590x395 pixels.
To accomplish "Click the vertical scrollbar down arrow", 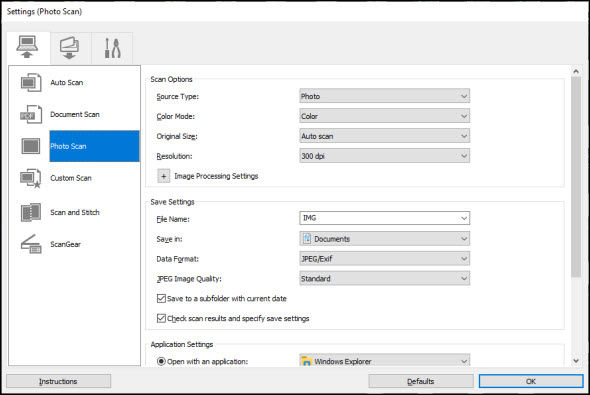I will (576, 361).
